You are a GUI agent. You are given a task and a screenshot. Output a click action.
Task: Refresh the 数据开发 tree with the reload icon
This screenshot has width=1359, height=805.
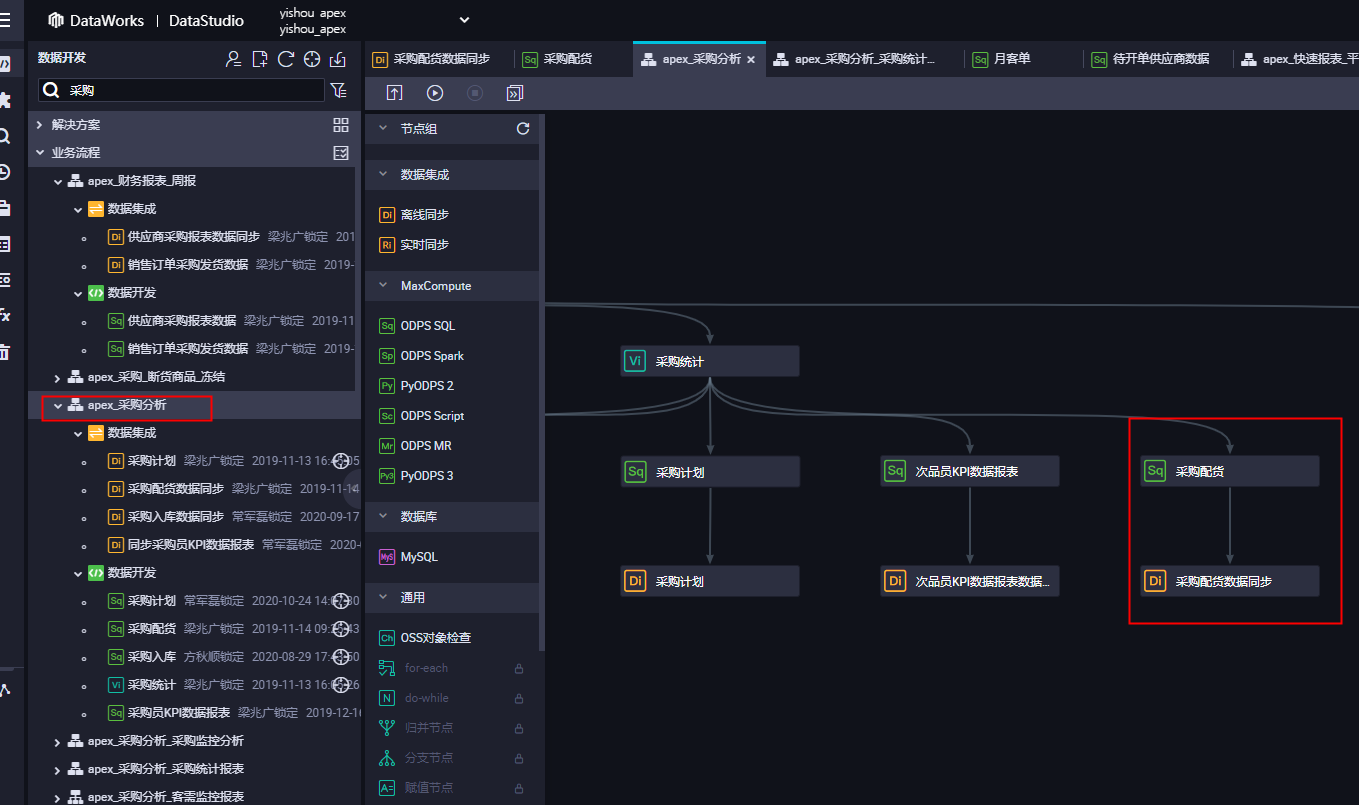(286, 59)
